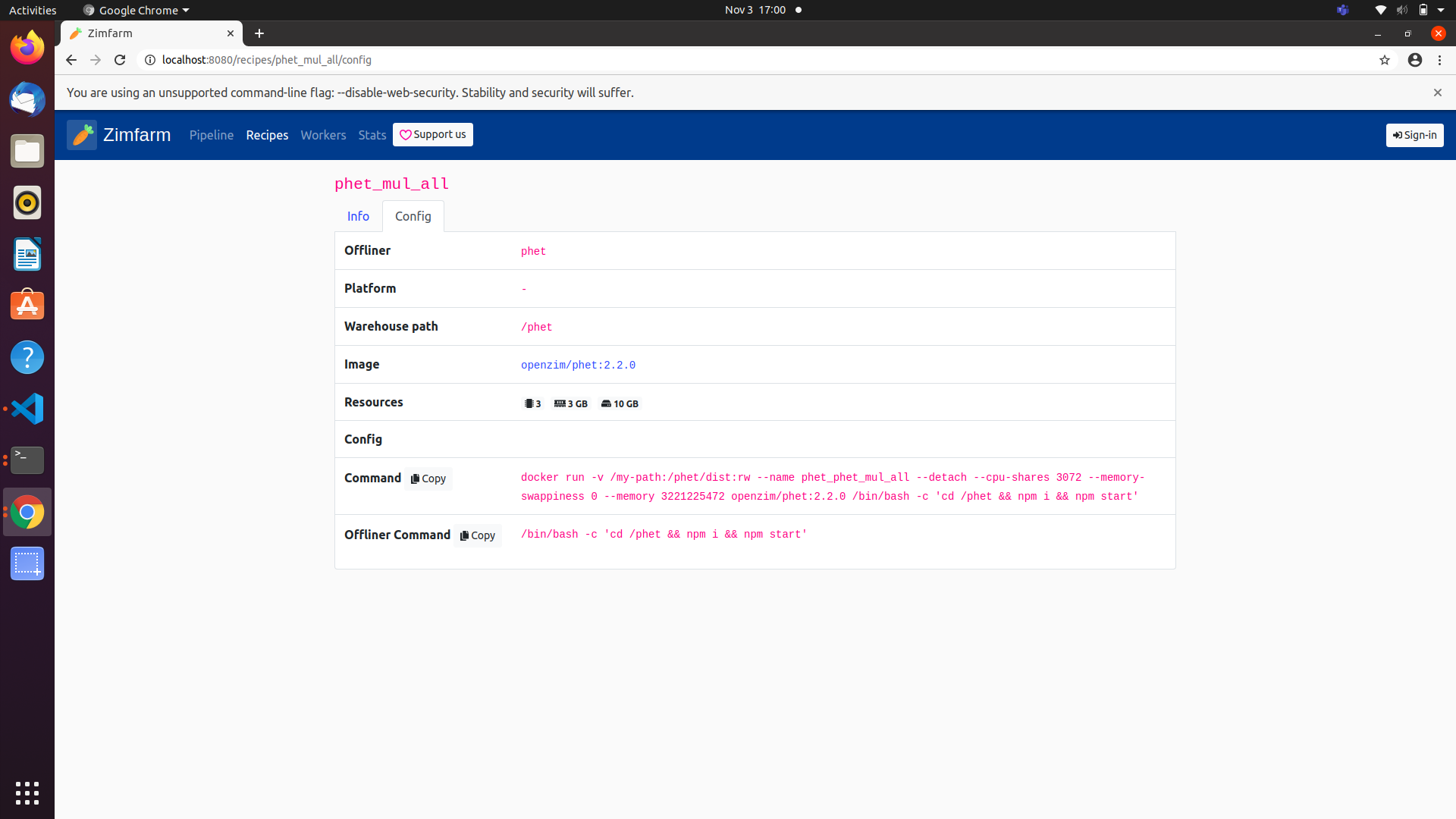Reload the current page

(119, 60)
